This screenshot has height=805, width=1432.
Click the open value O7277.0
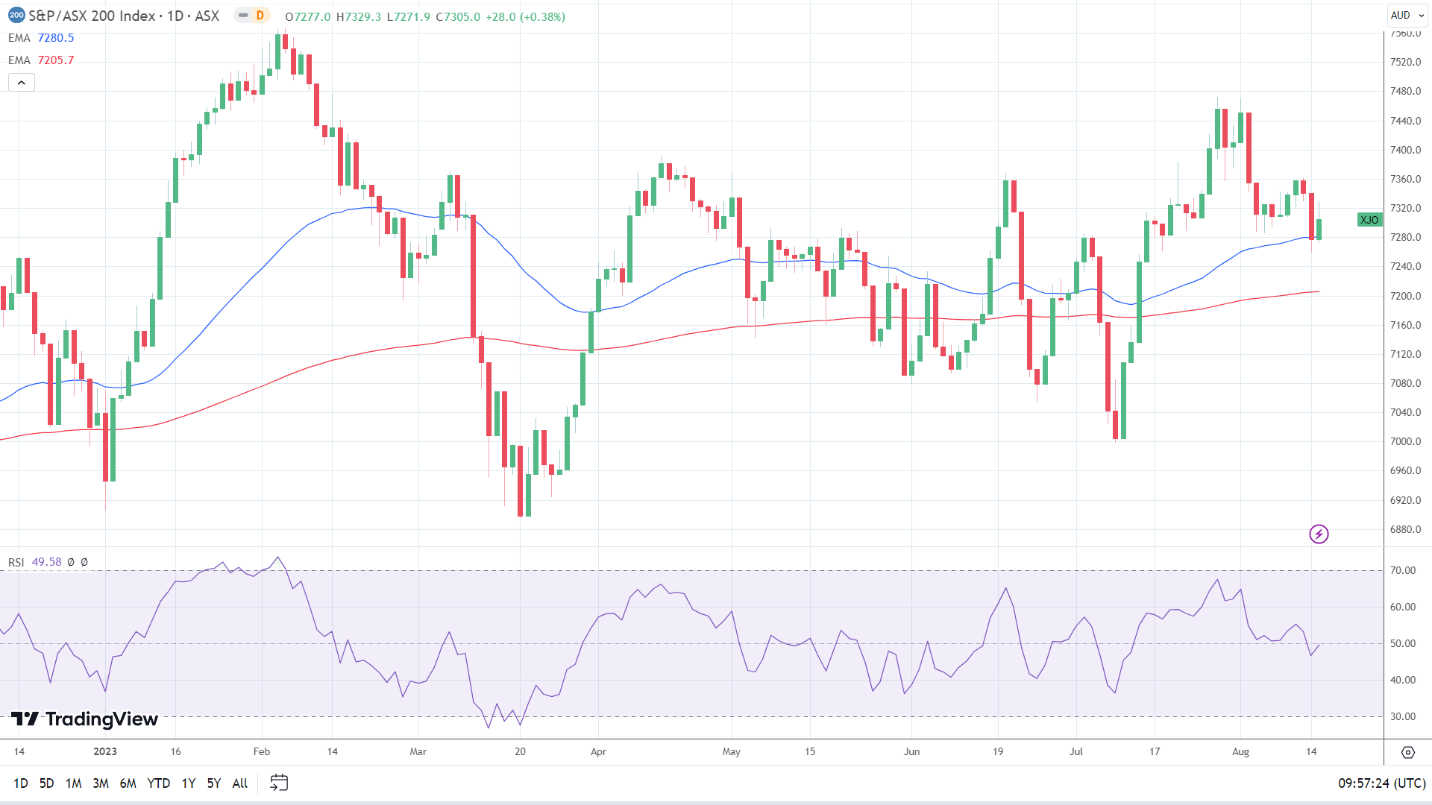tap(307, 16)
